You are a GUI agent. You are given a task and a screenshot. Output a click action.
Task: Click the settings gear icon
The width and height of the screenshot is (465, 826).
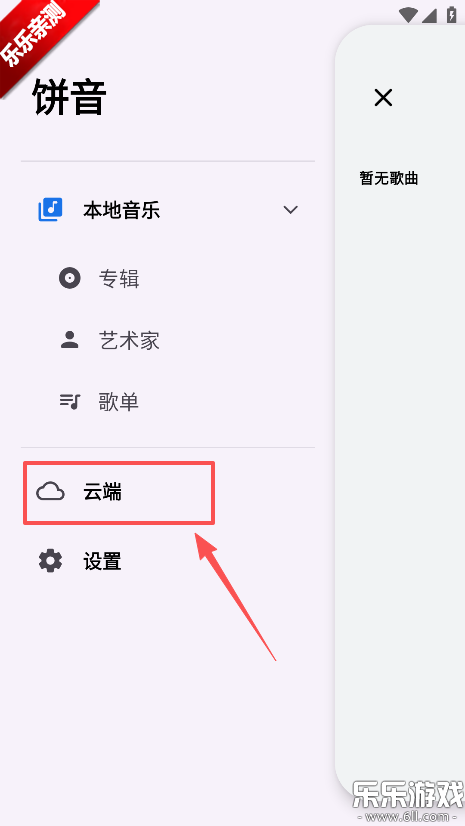pos(51,561)
